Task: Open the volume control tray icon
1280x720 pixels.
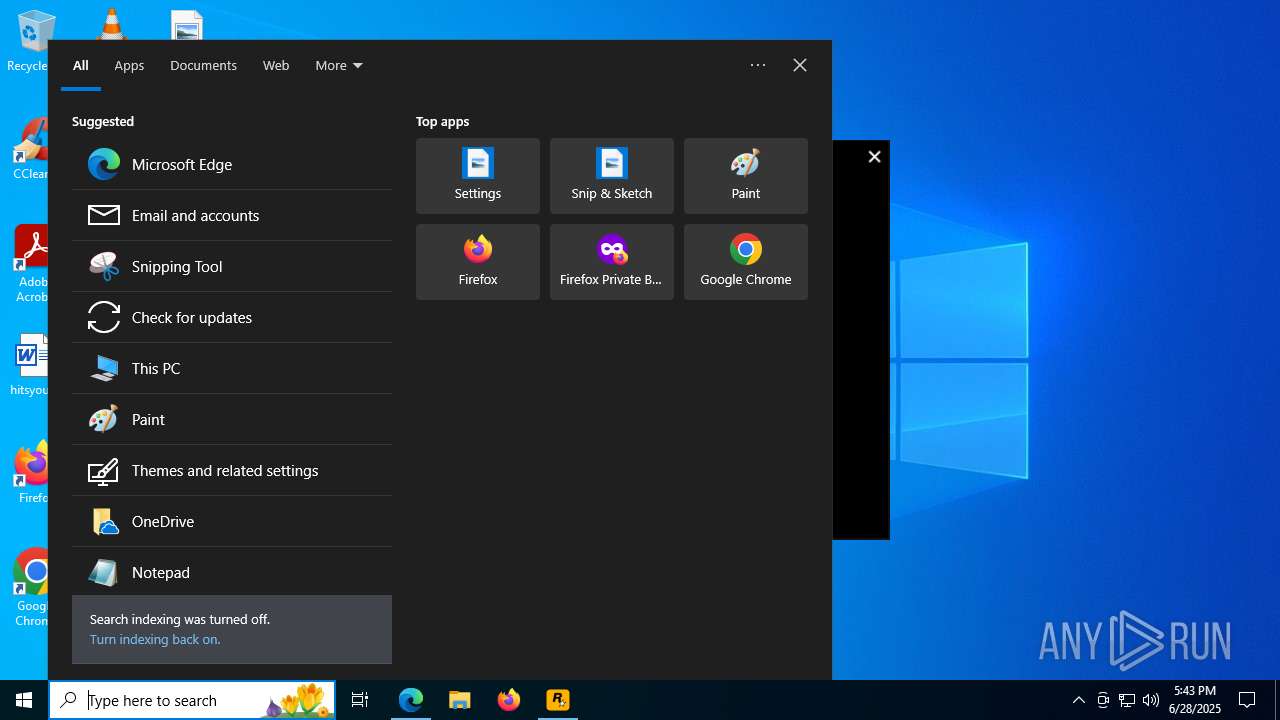Action: 1151,700
